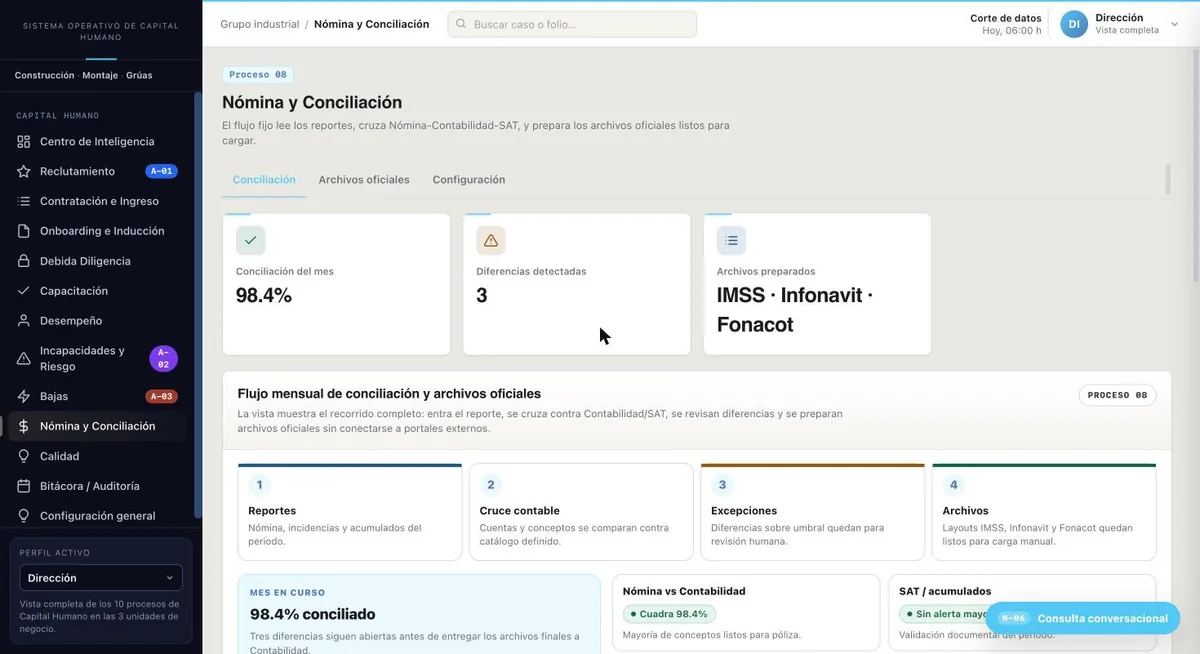
Task: Open step 3 Excepciones card
Action: pos(813,512)
